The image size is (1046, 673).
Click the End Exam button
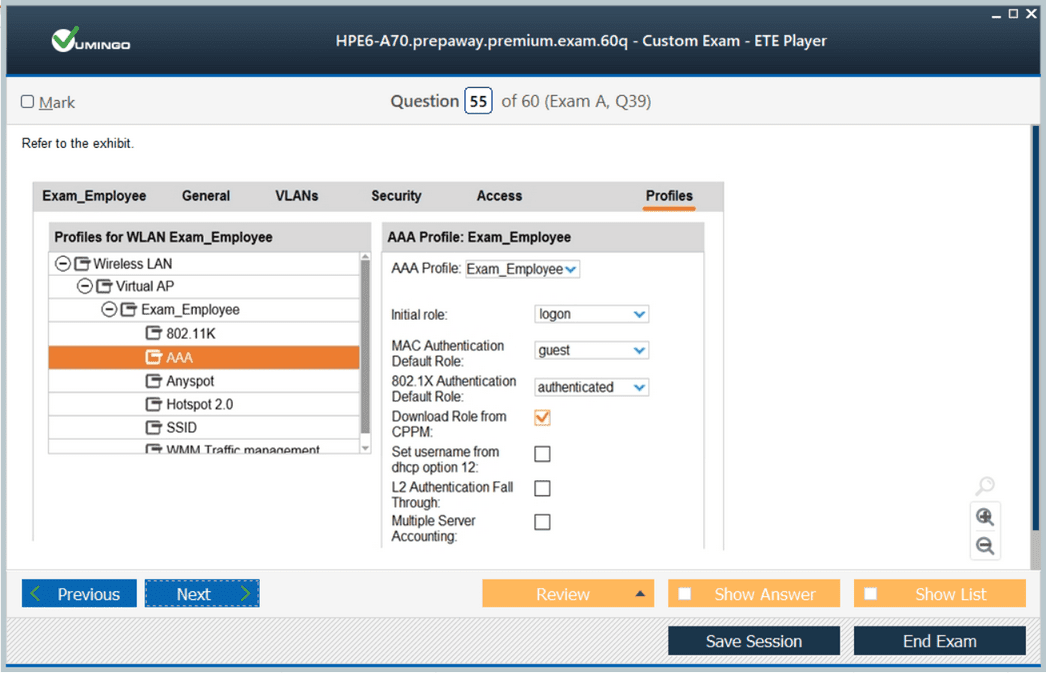point(939,641)
